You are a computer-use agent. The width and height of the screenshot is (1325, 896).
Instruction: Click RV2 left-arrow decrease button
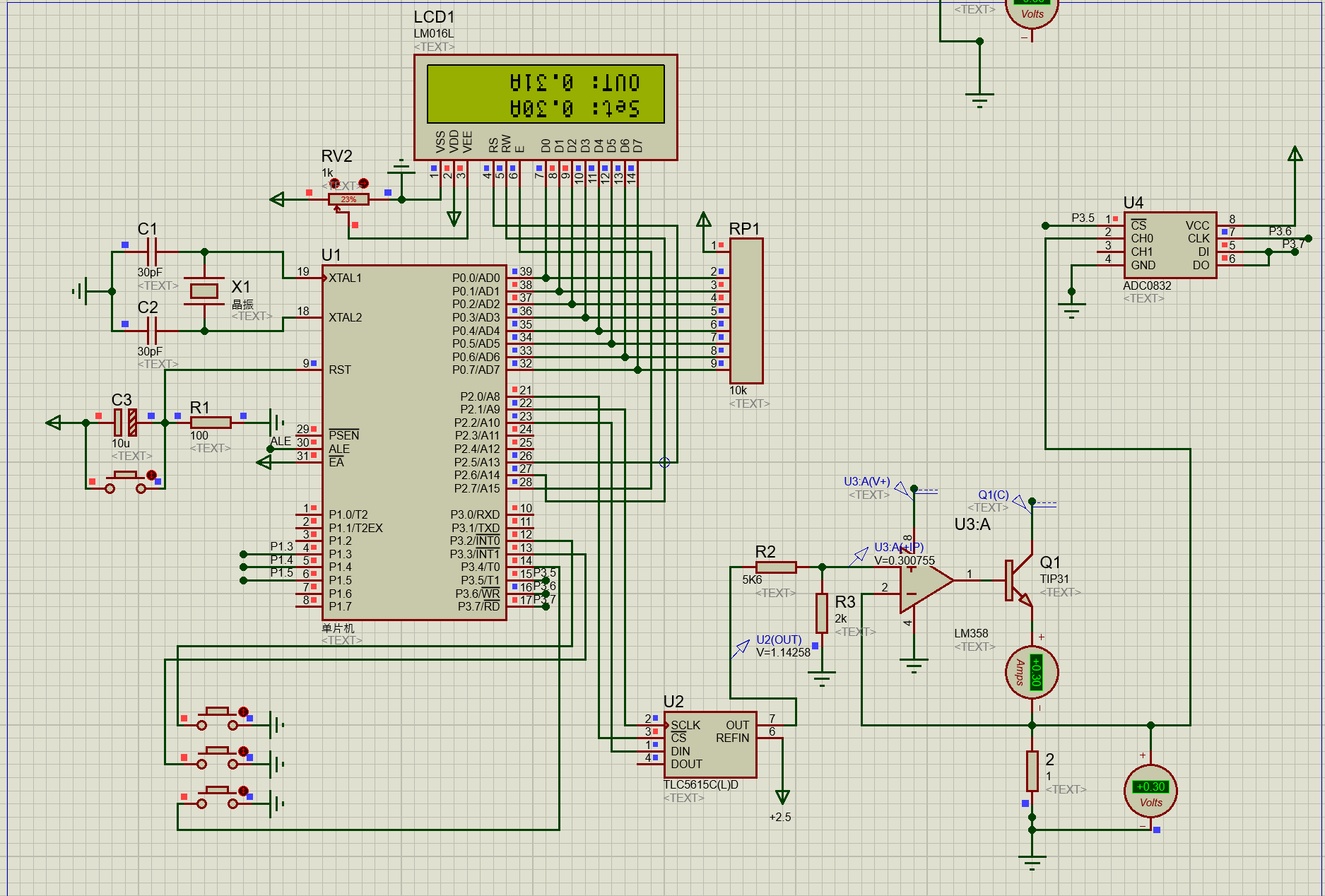[334, 183]
